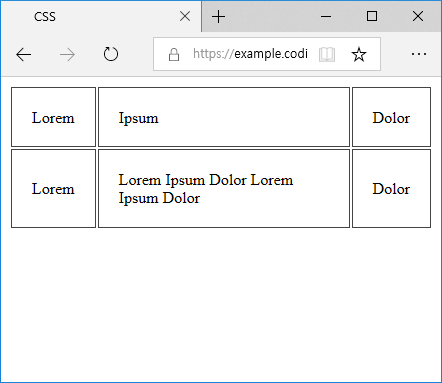Click 'Lorem Ipsum Dolor Lorem Ipsum Dolor' cell
The width and height of the screenshot is (442, 383).
[224, 188]
